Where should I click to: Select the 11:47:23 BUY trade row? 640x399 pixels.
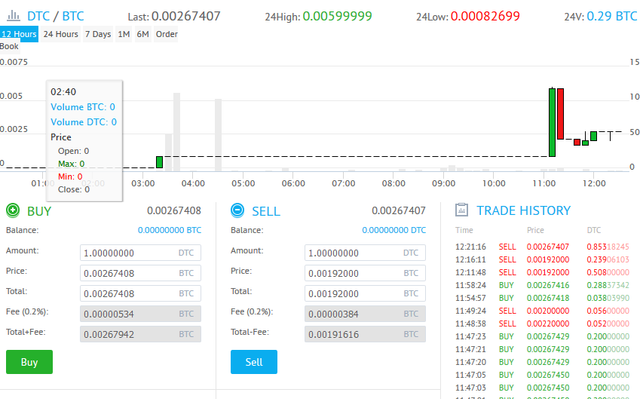pos(542,337)
